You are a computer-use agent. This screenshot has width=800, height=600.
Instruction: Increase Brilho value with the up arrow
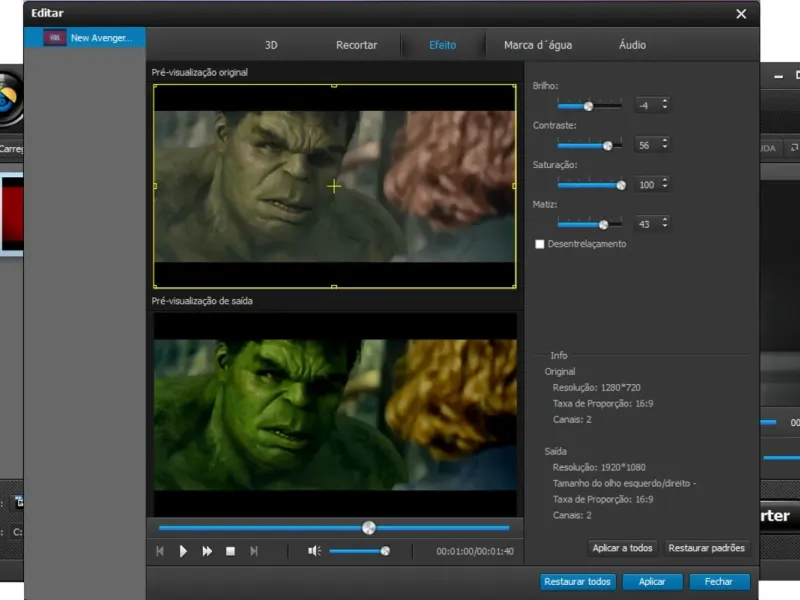(x=665, y=101)
